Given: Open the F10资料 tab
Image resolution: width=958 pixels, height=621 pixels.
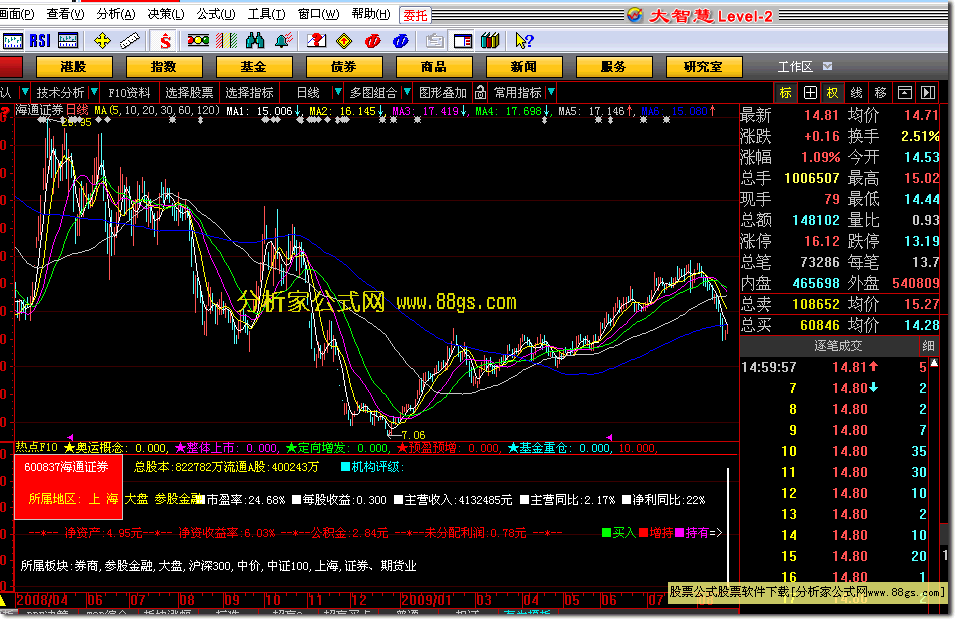Looking at the screenshot, I should (x=129, y=92).
